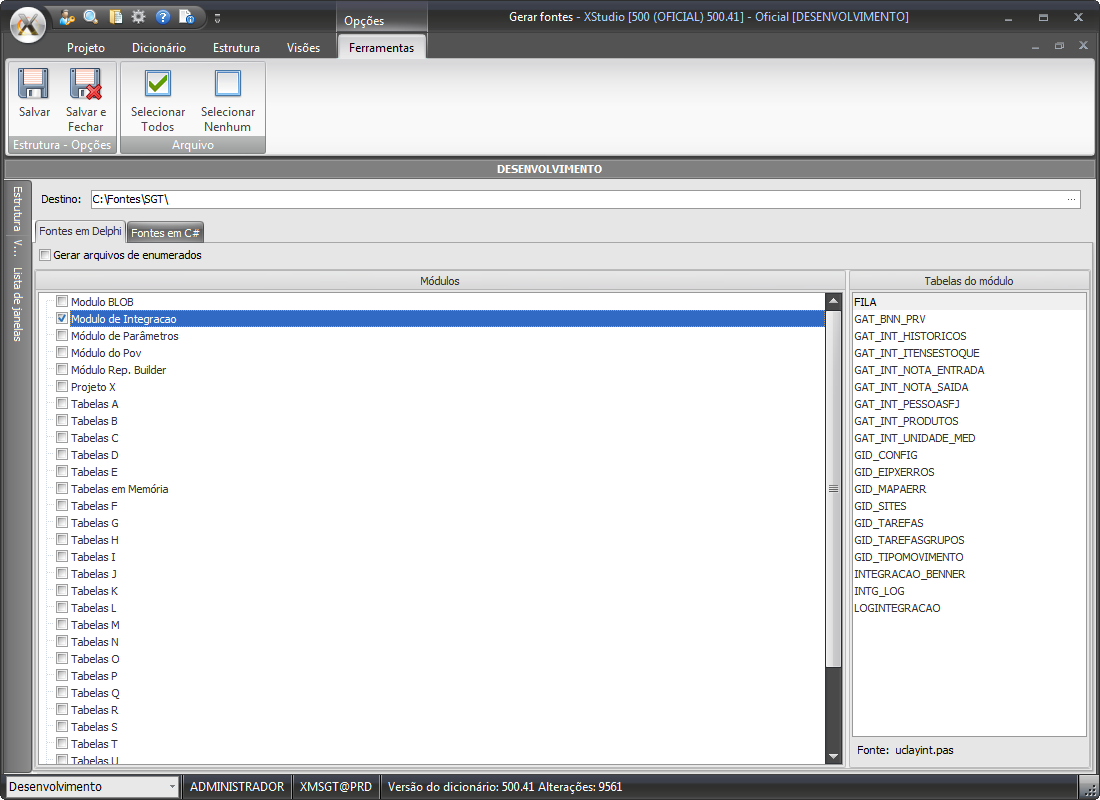This screenshot has height=800, width=1100.
Task: Open the XStudio application orb menu
Action: pos(29,24)
